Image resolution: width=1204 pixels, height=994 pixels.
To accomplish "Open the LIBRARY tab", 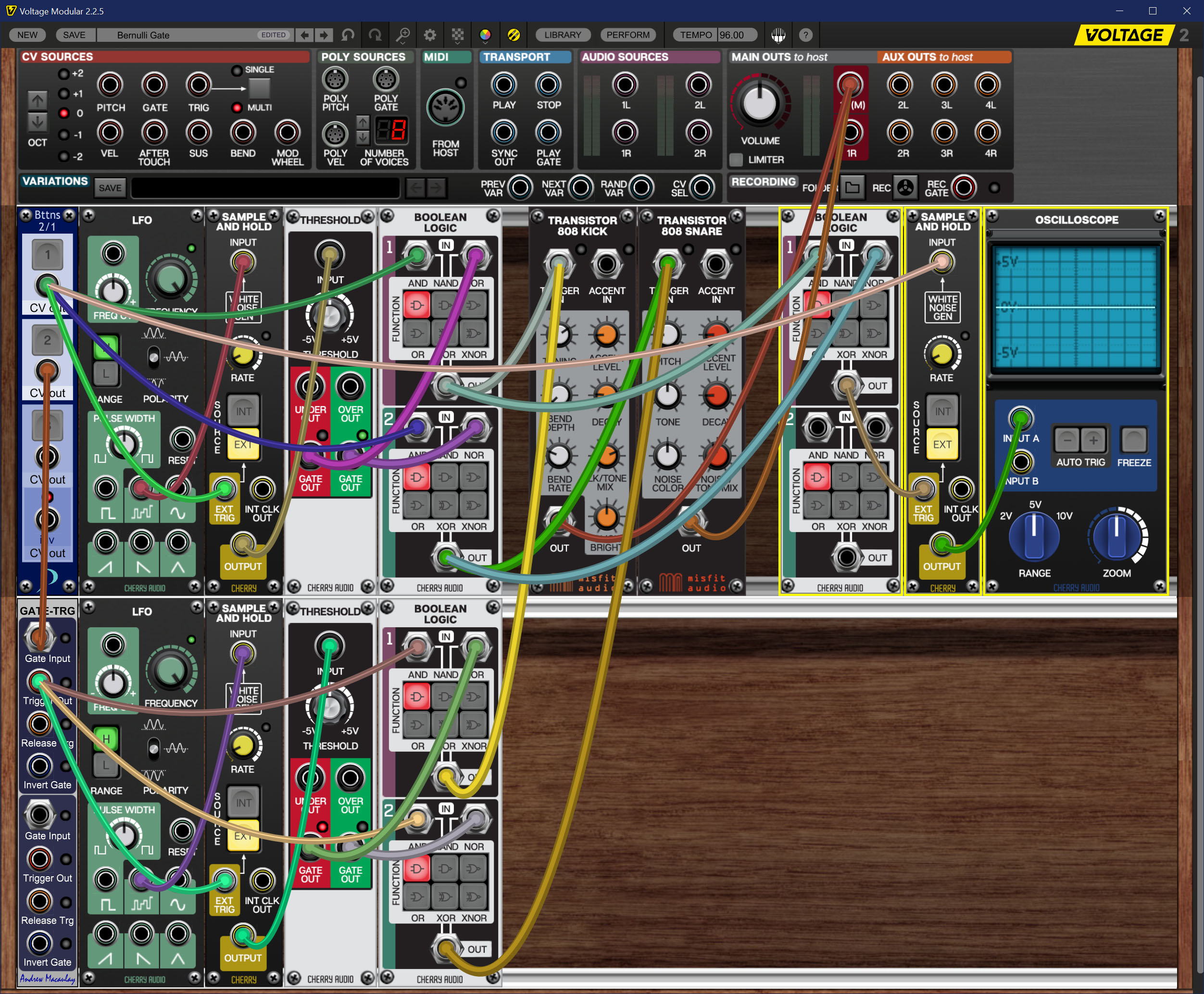I will (x=563, y=35).
